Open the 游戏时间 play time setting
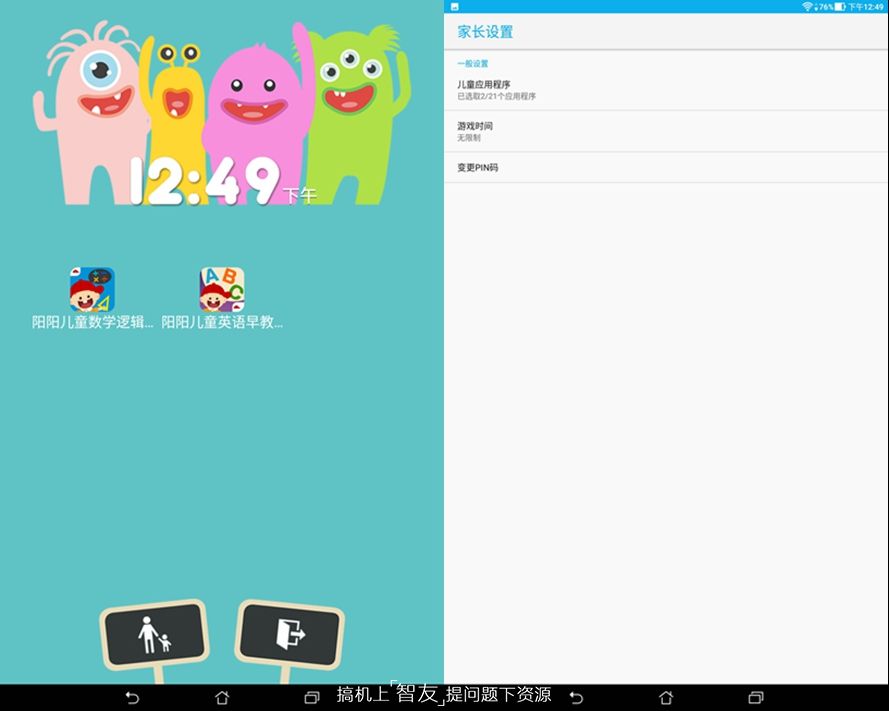 666,132
